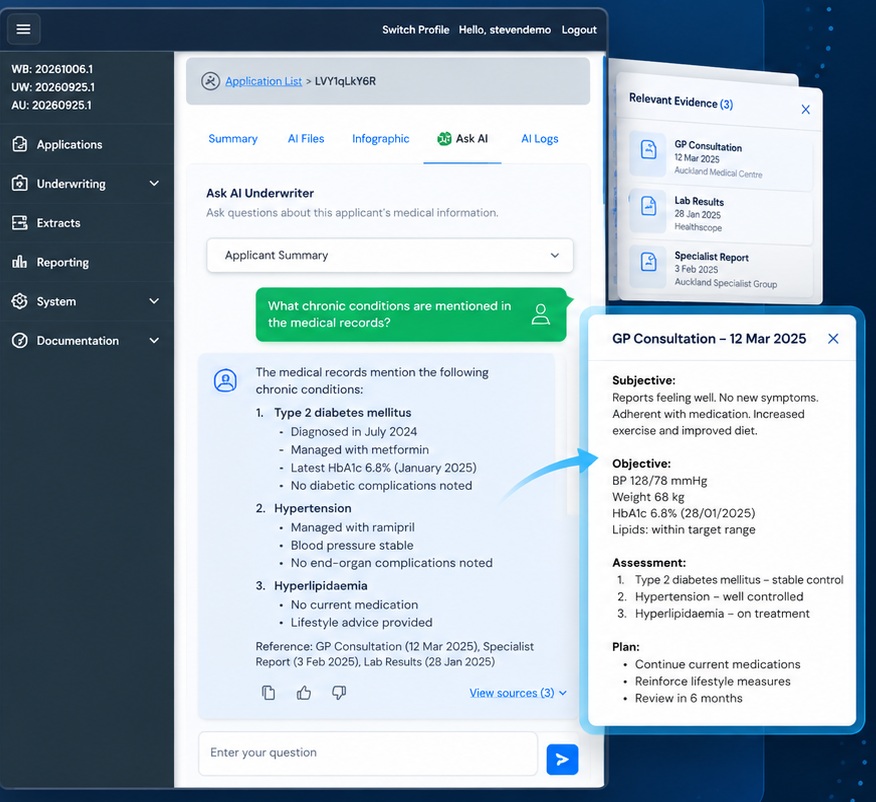Screen dimensions: 876x802
Task: Open the hamburger menu button
Action: (23, 29)
